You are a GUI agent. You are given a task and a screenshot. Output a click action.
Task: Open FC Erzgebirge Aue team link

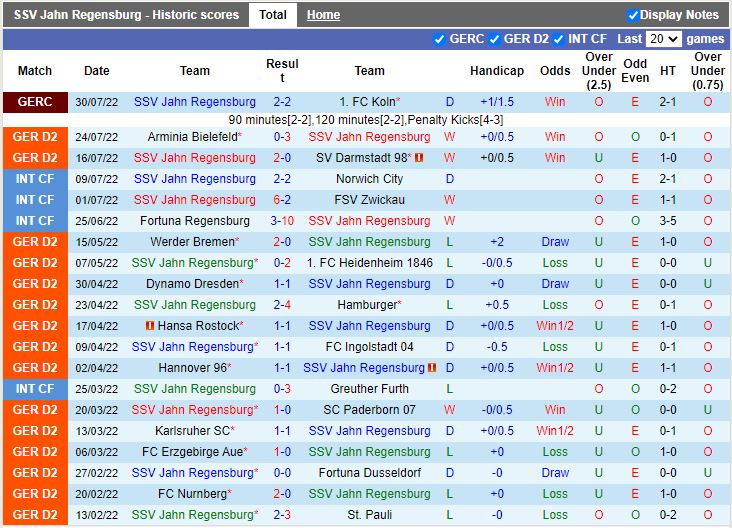tap(192, 452)
